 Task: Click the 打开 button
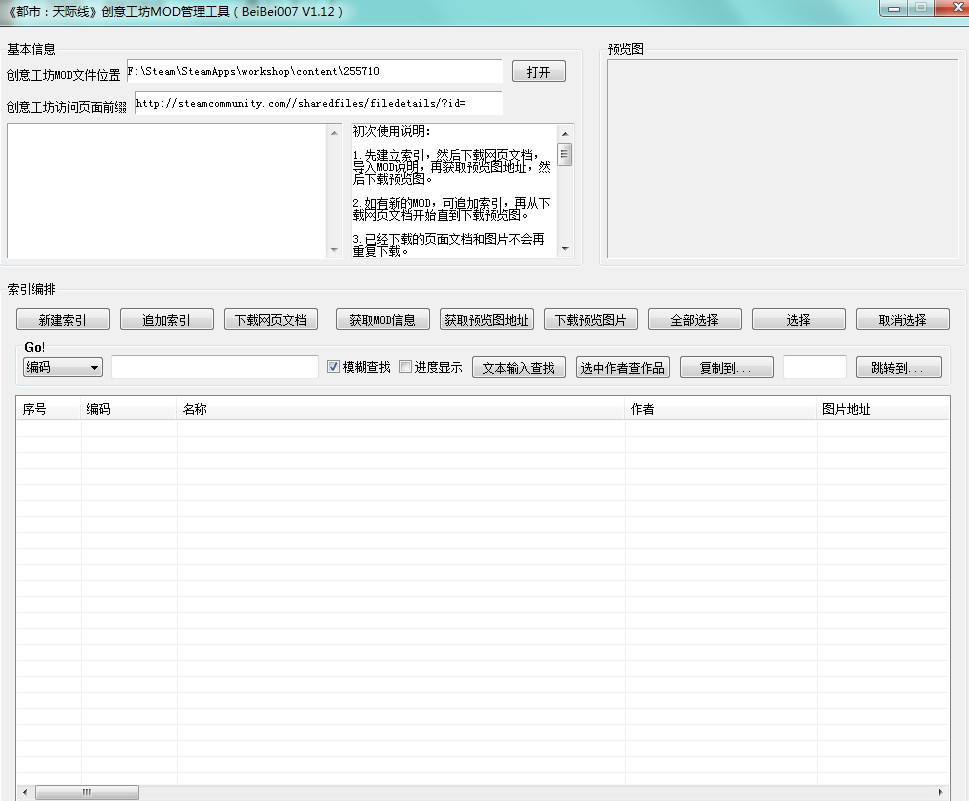pyautogui.click(x=538, y=72)
